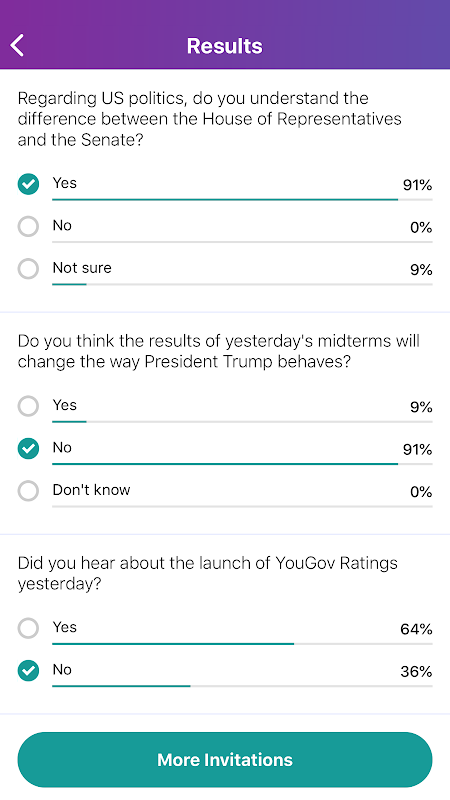Click the 'Don't know' option label
Screen dimensions: 450x800
[x=91, y=490]
